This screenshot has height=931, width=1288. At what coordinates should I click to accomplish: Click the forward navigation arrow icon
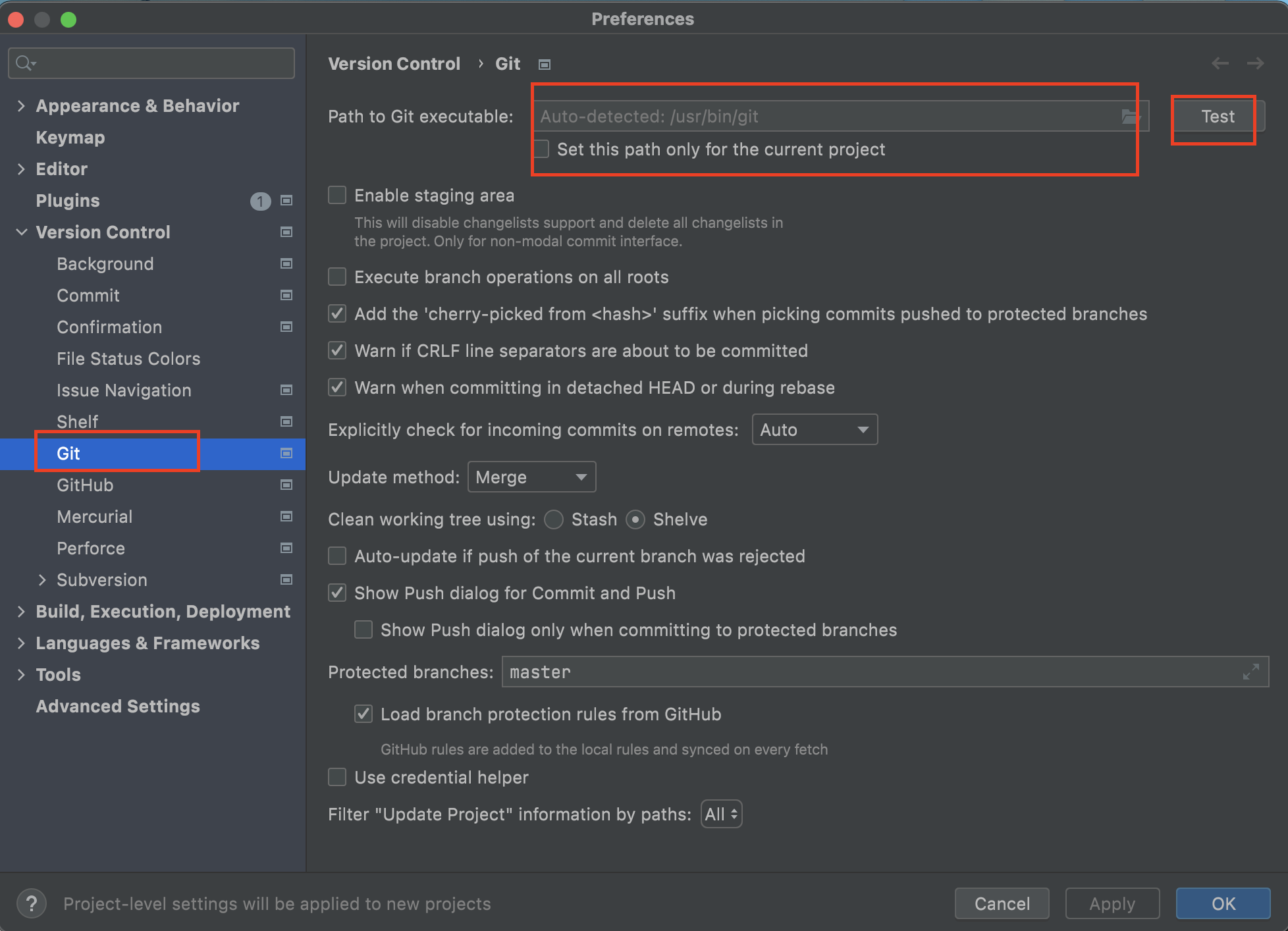[x=1256, y=63]
